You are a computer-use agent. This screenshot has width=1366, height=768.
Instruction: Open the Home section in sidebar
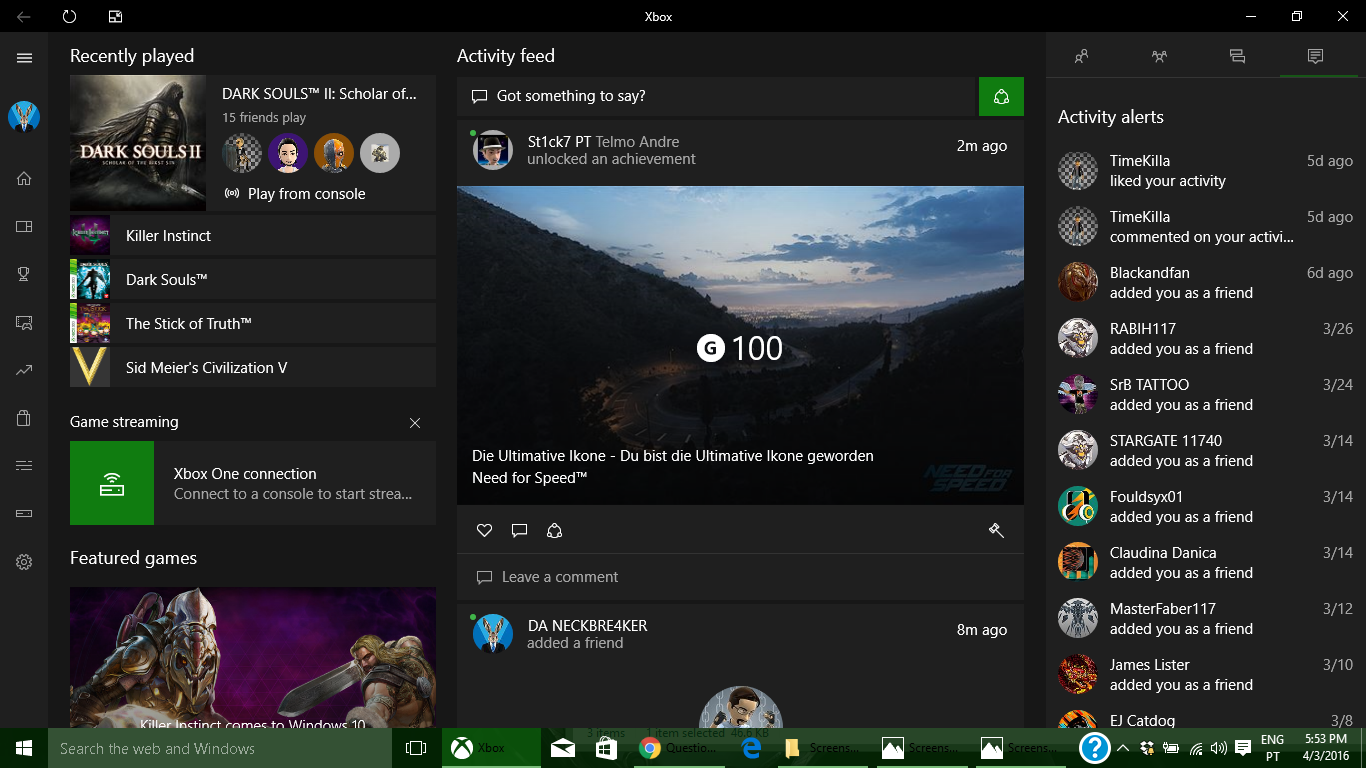click(24, 179)
